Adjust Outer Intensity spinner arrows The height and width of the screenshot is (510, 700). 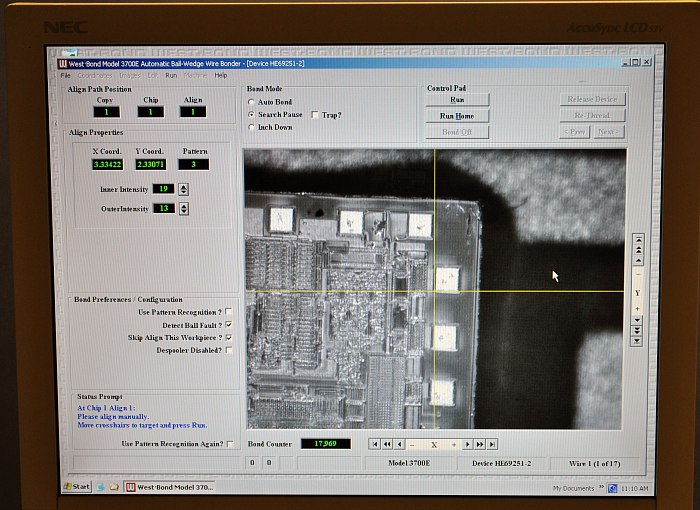(x=183, y=209)
